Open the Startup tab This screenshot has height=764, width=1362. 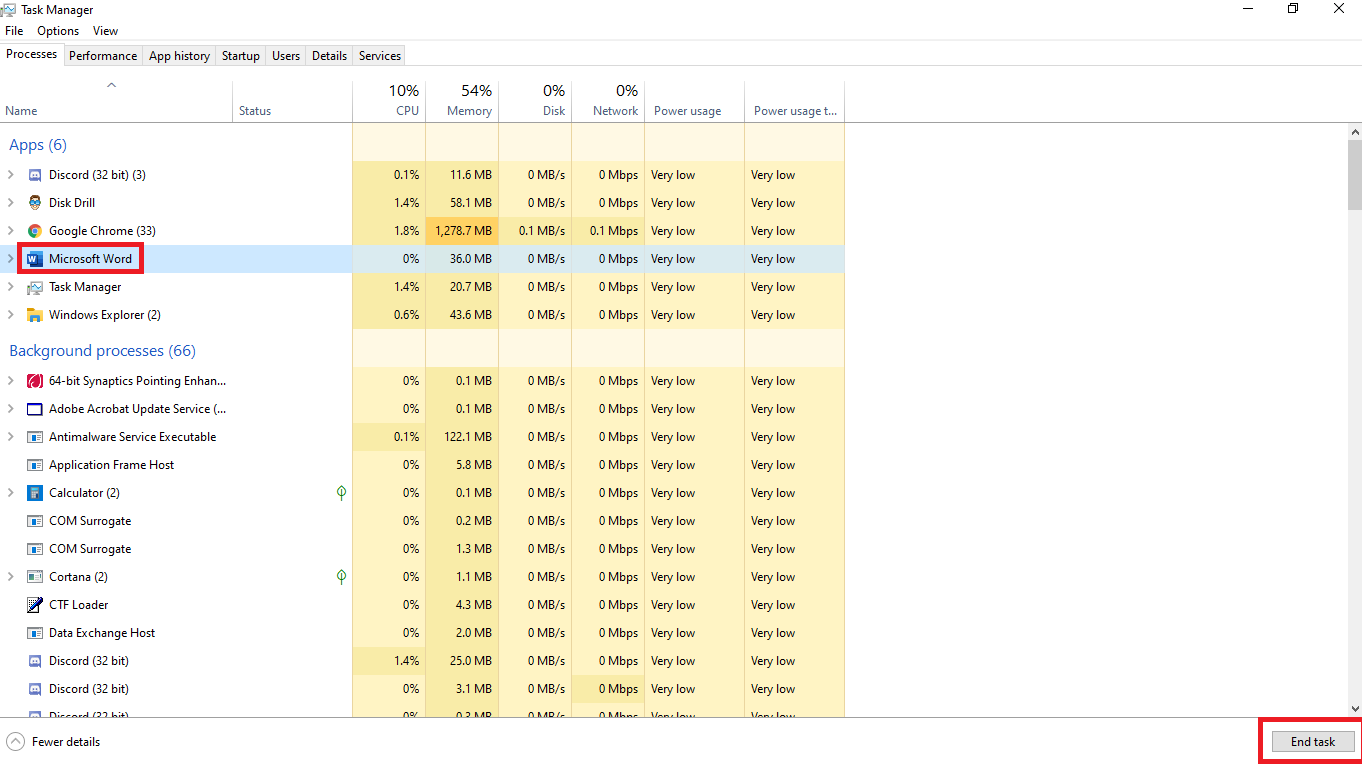(x=240, y=56)
